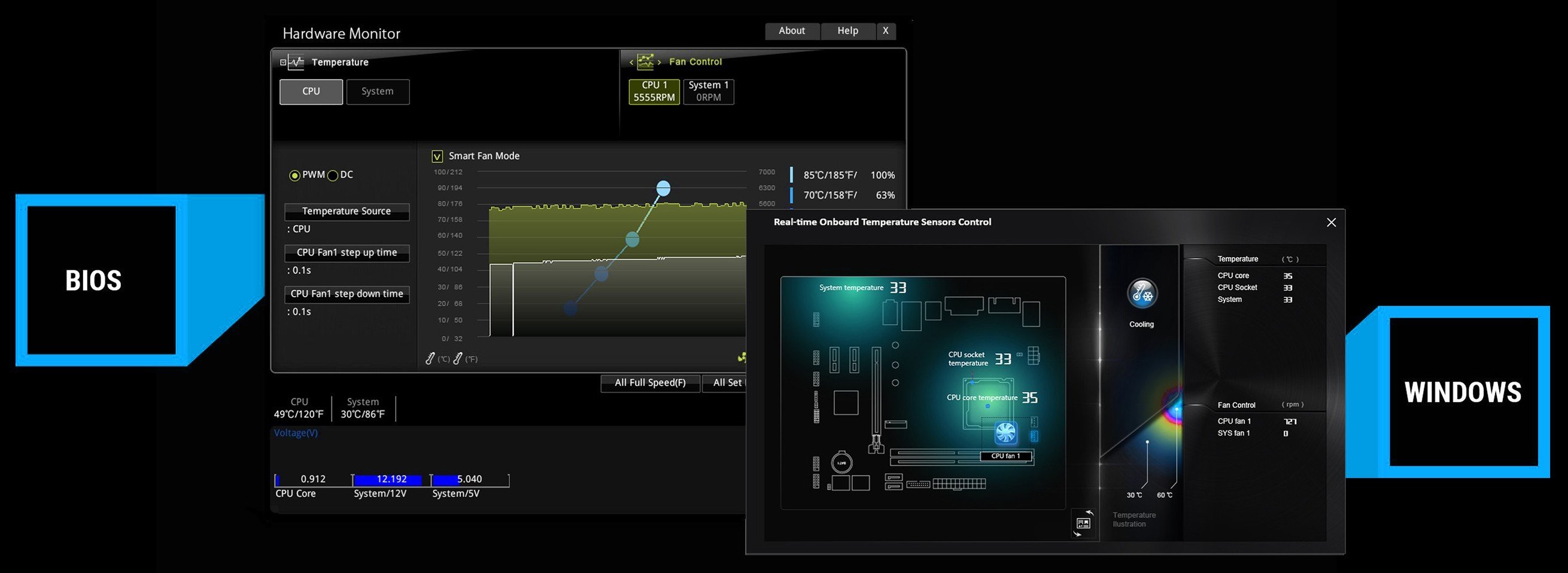Click the motherboard view rotate icon
This screenshot has width=1568, height=573.
[1083, 524]
